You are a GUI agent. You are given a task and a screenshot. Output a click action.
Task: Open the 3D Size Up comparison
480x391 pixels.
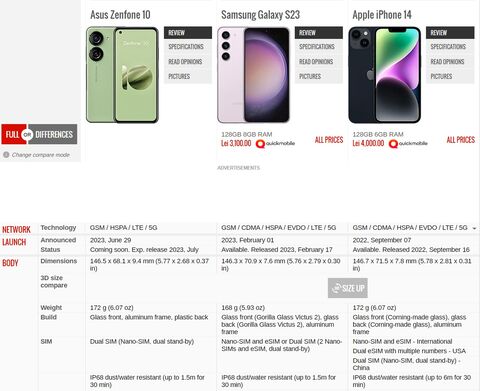(348, 288)
